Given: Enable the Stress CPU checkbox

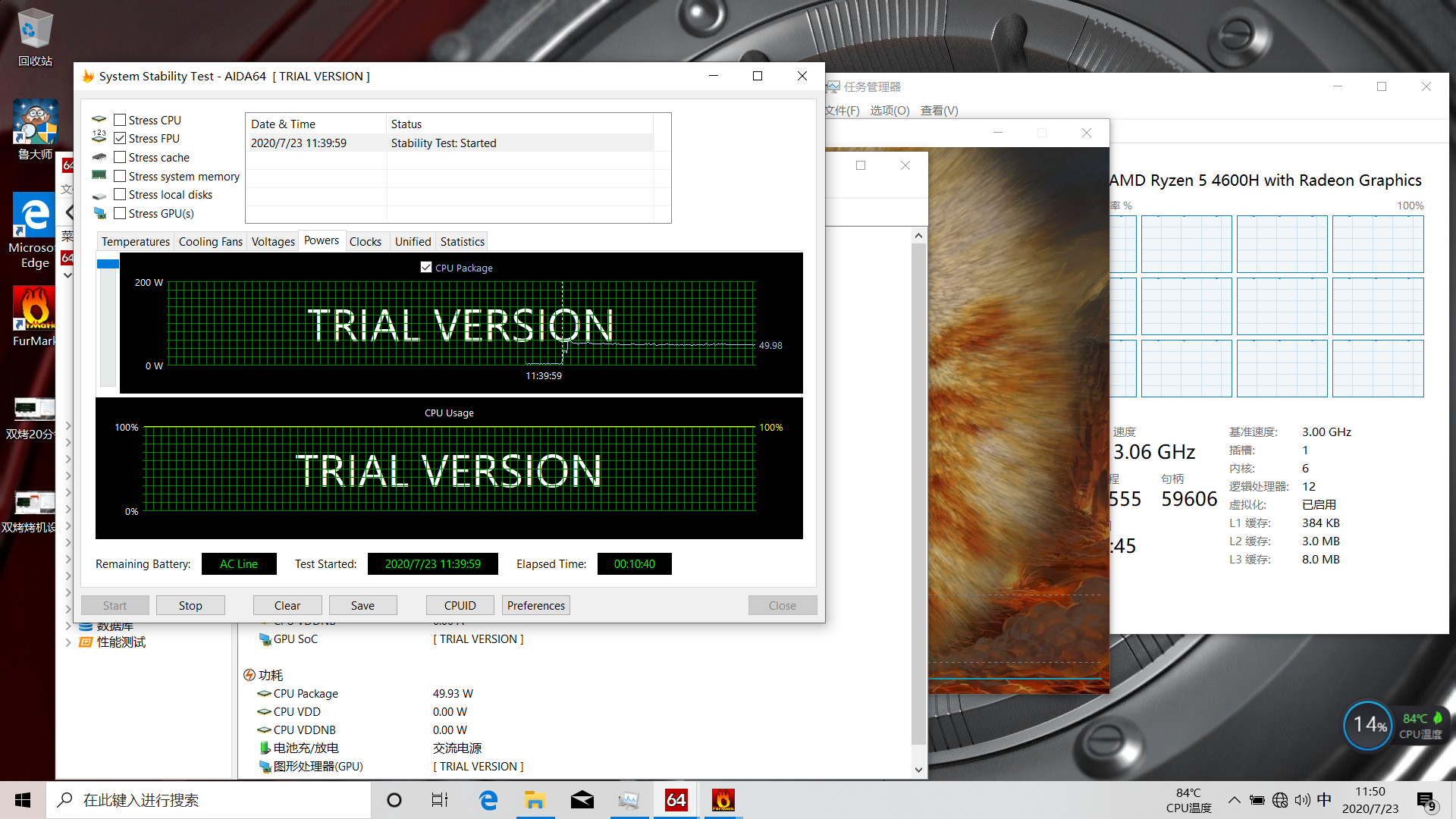Looking at the screenshot, I should [120, 120].
